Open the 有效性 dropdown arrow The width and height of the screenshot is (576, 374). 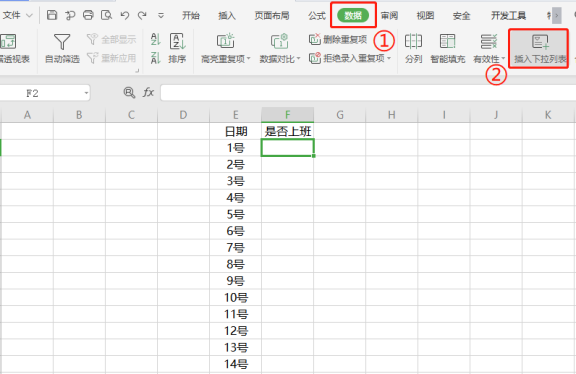[503, 59]
